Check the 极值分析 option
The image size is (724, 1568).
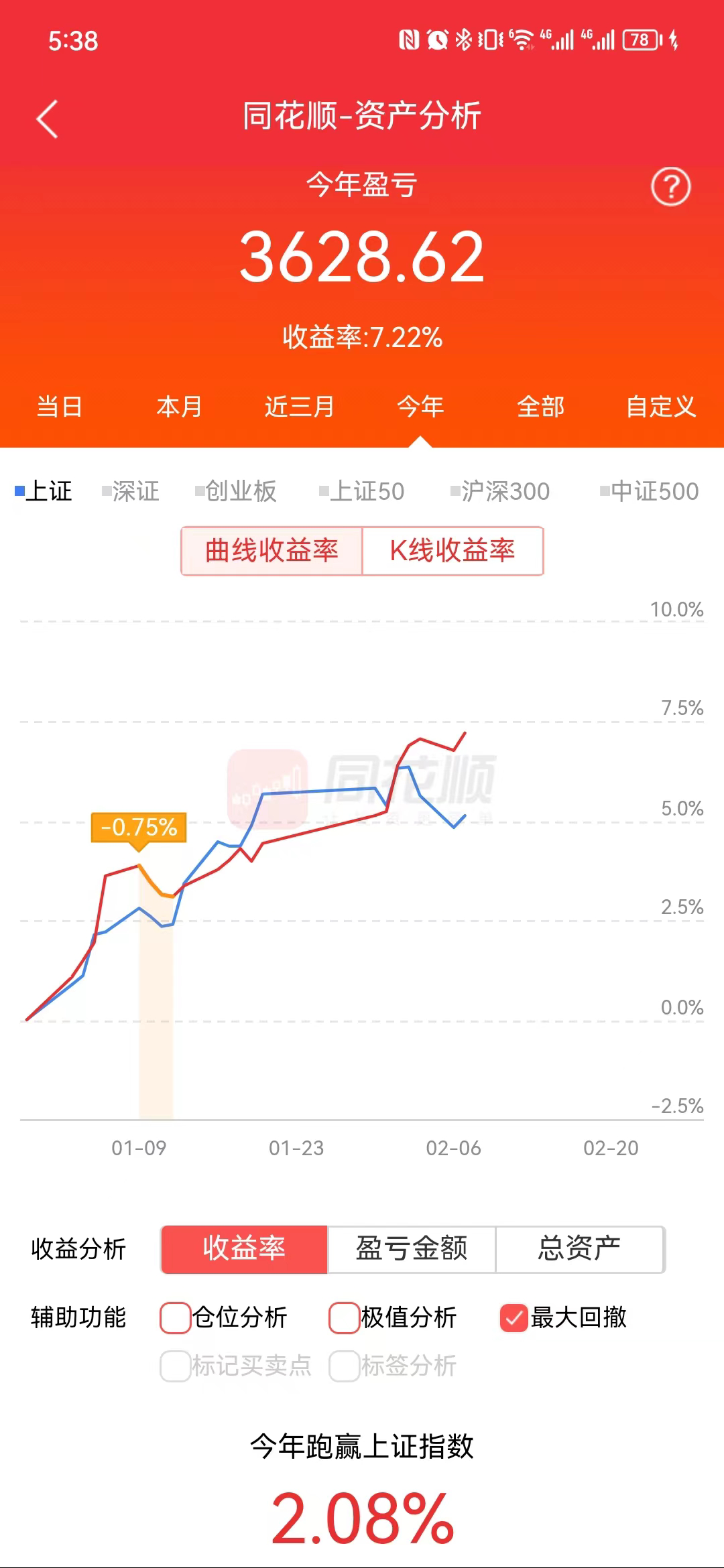(345, 1317)
